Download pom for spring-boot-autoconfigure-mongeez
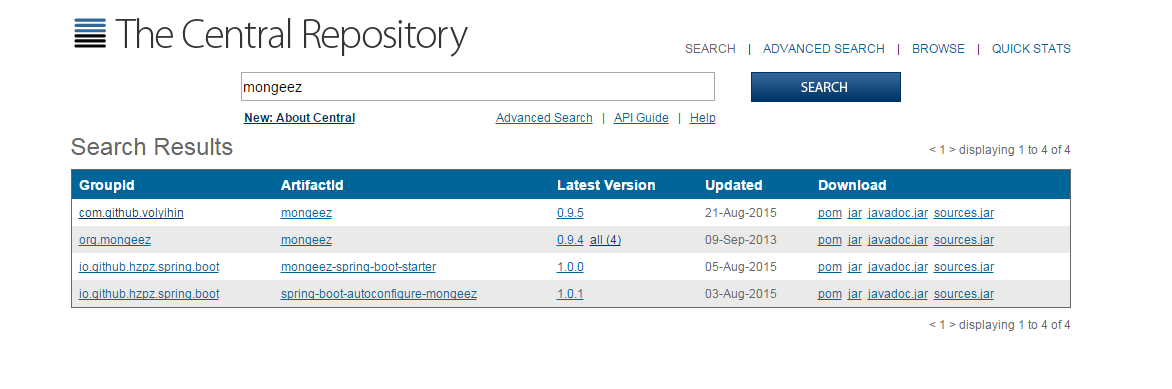Screen dimensions: 1172x389 click(830, 294)
